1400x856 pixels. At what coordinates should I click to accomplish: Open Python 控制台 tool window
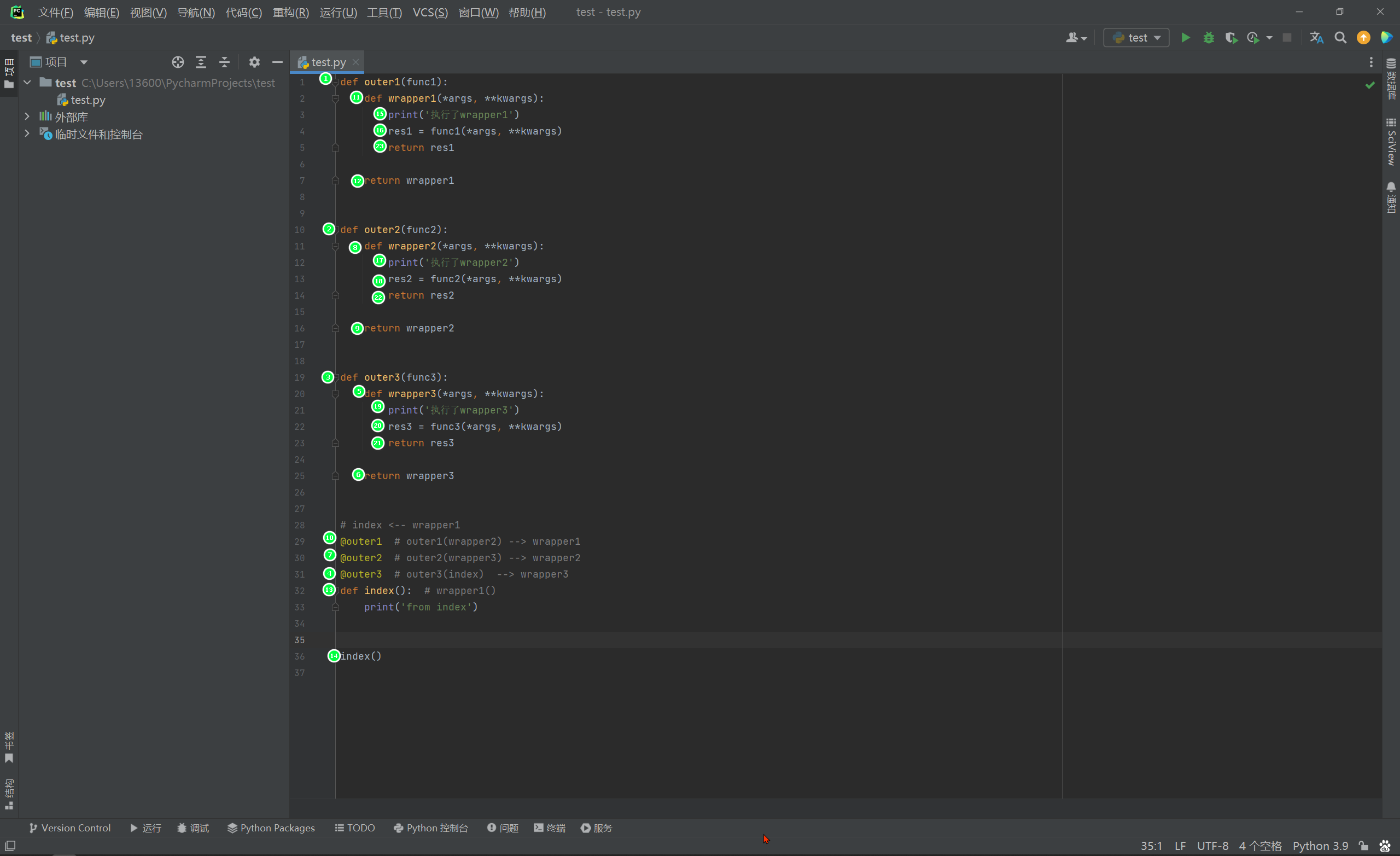(x=431, y=828)
